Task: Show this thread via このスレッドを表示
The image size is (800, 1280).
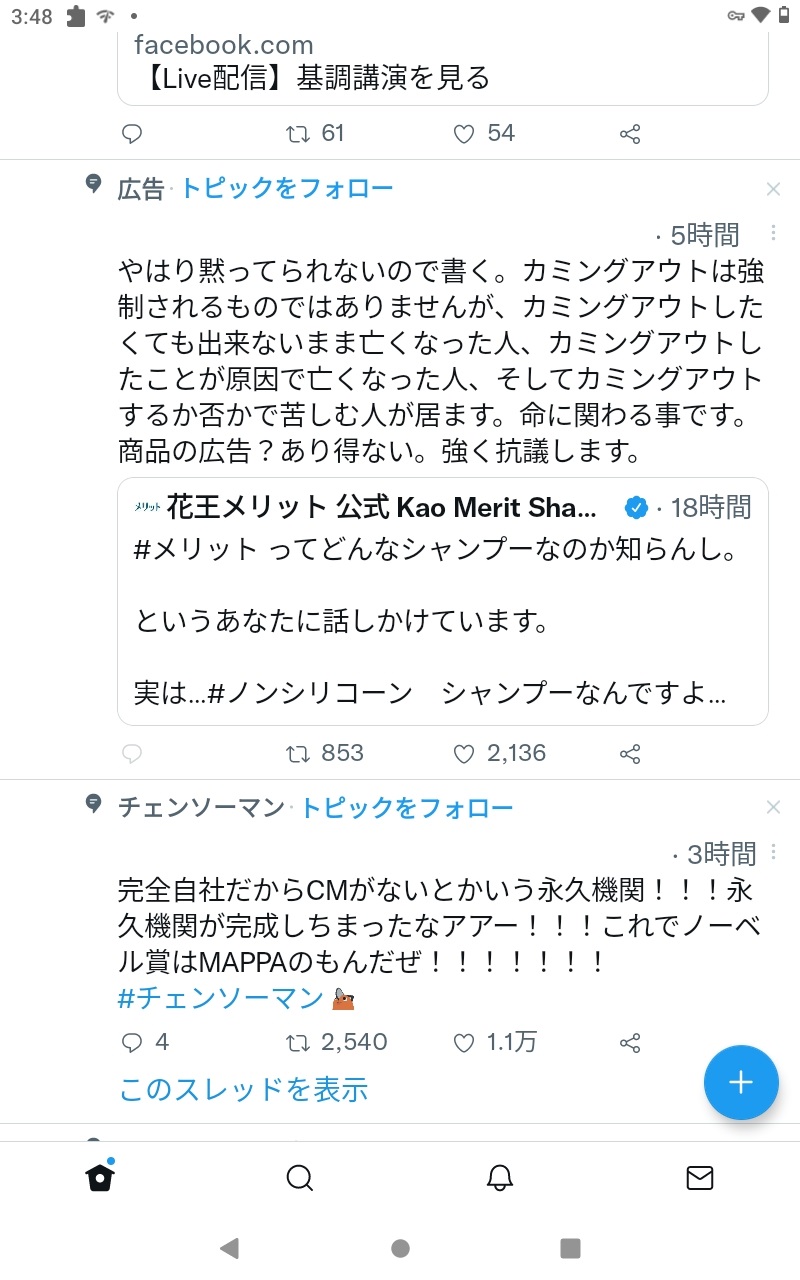Action: [x=243, y=1089]
